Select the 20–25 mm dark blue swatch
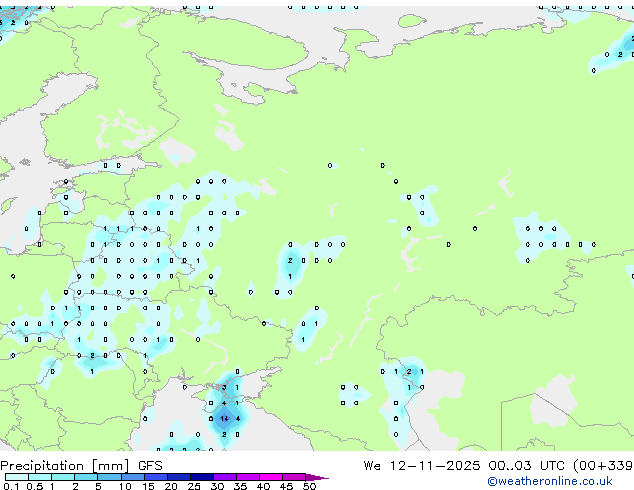The width and height of the screenshot is (634, 490). [x=179, y=477]
